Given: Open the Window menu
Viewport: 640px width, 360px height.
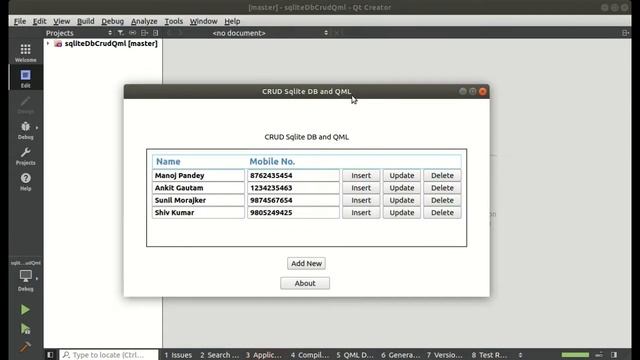Looking at the screenshot, I should coord(203,21).
